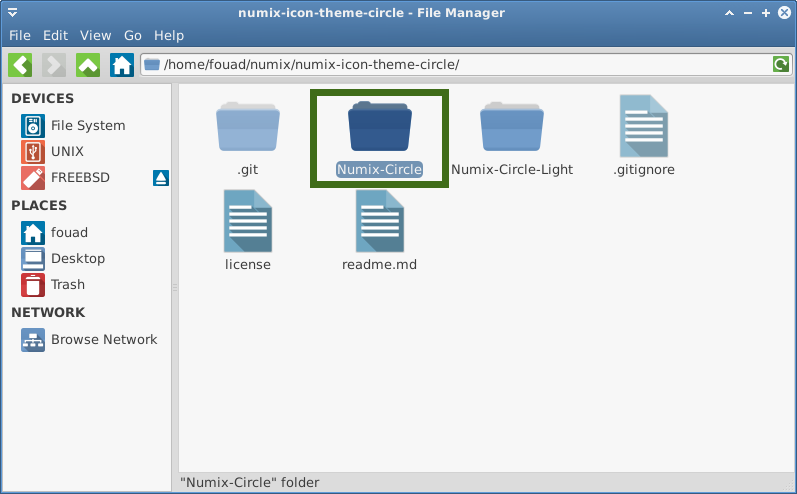Click the Browse Network label

point(104,339)
